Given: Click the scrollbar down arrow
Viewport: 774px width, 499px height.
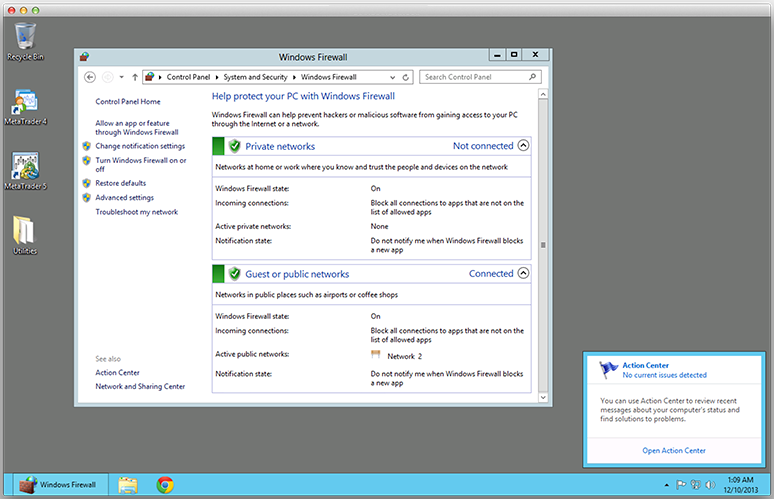Looking at the screenshot, I should [543, 397].
